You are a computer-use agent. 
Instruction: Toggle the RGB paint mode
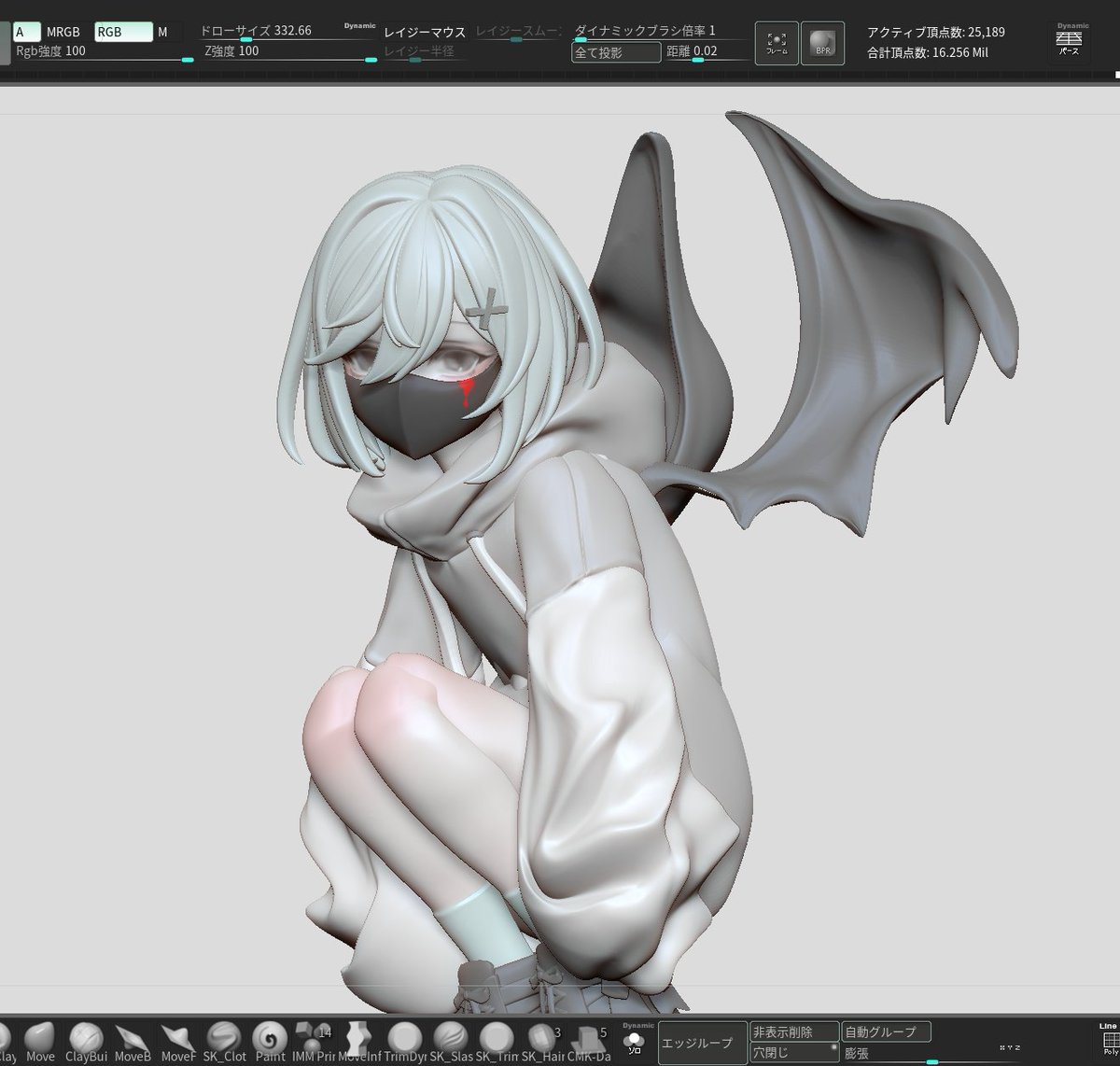coord(123,32)
